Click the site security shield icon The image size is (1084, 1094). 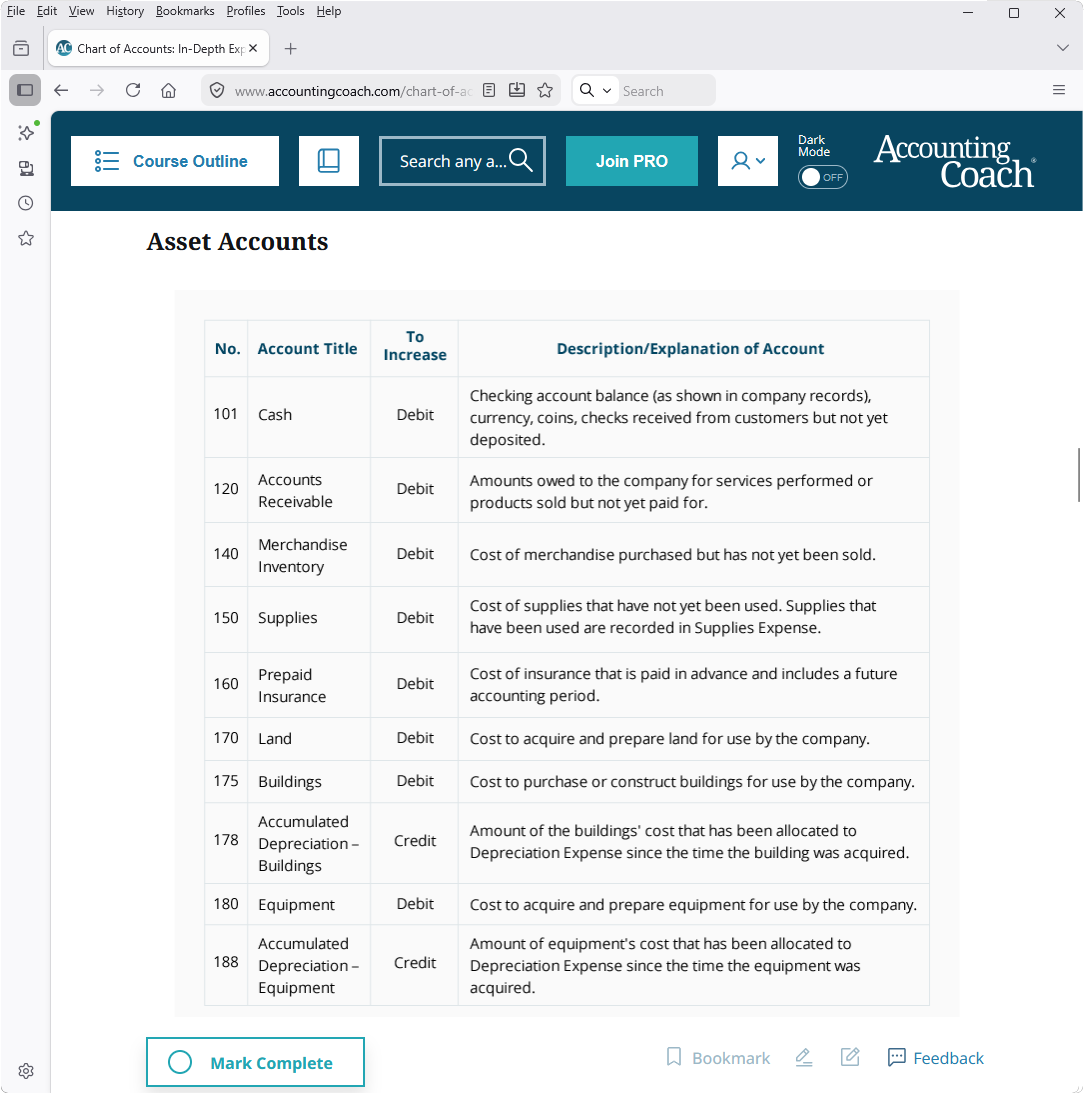pos(217,91)
